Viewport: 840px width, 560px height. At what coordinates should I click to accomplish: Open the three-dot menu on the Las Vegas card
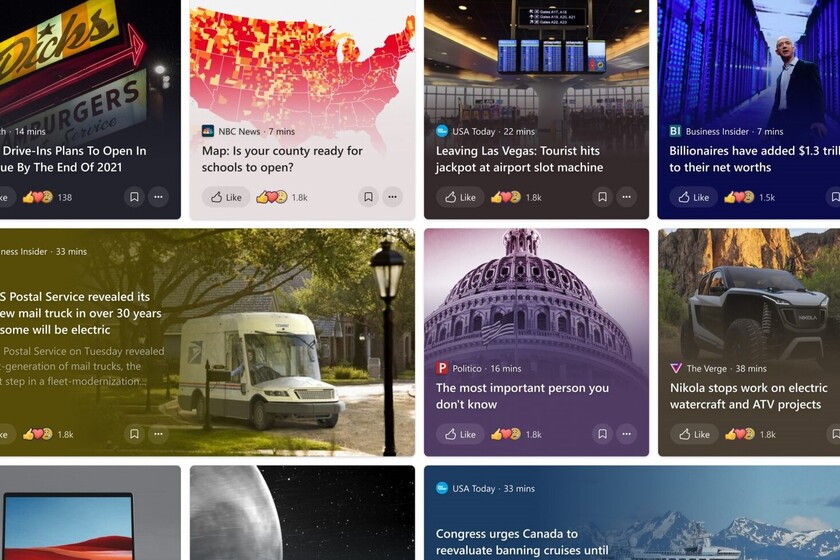point(626,197)
